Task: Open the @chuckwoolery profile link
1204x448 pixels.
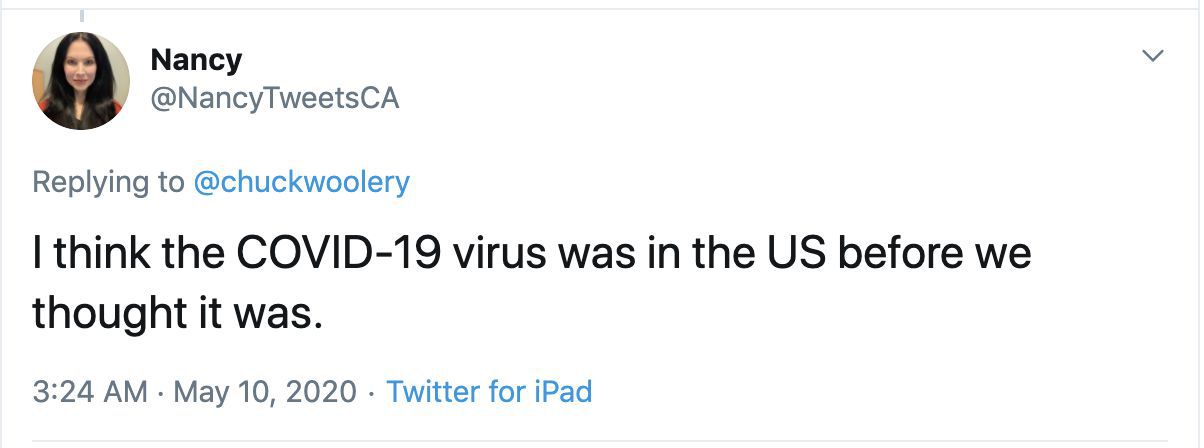Action: [300, 183]
